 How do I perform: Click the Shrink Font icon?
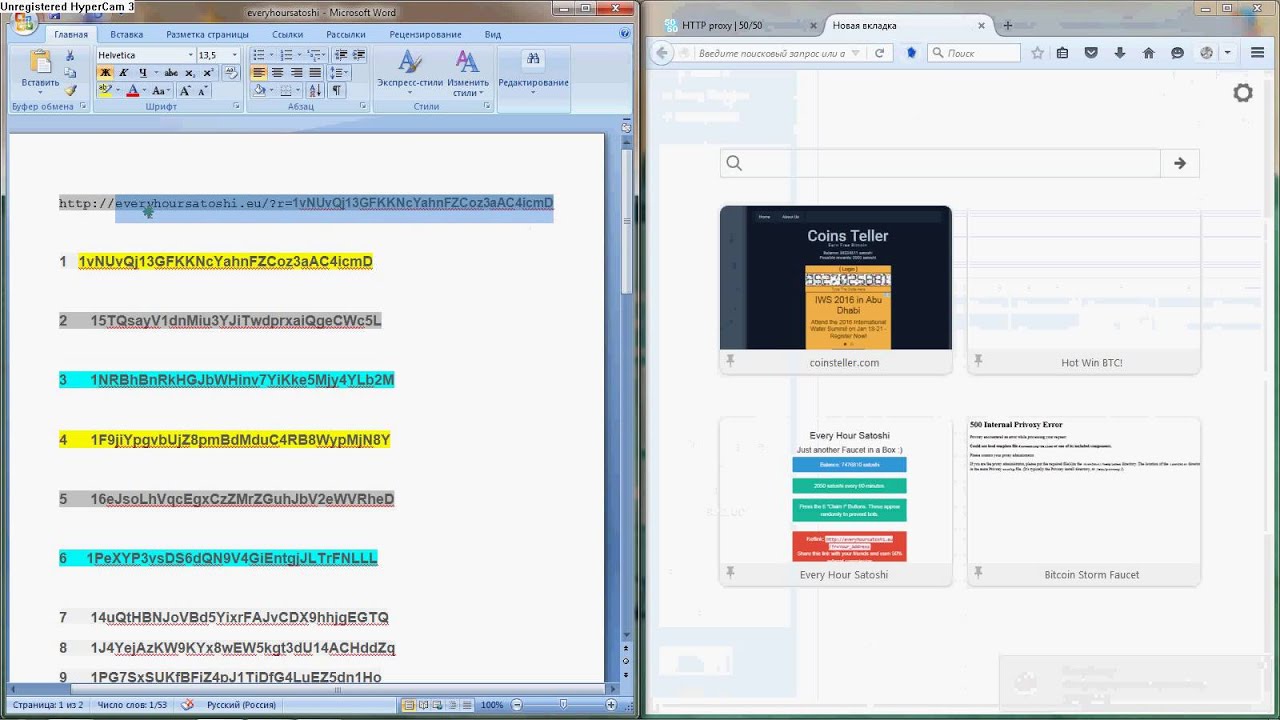[202, 91]
